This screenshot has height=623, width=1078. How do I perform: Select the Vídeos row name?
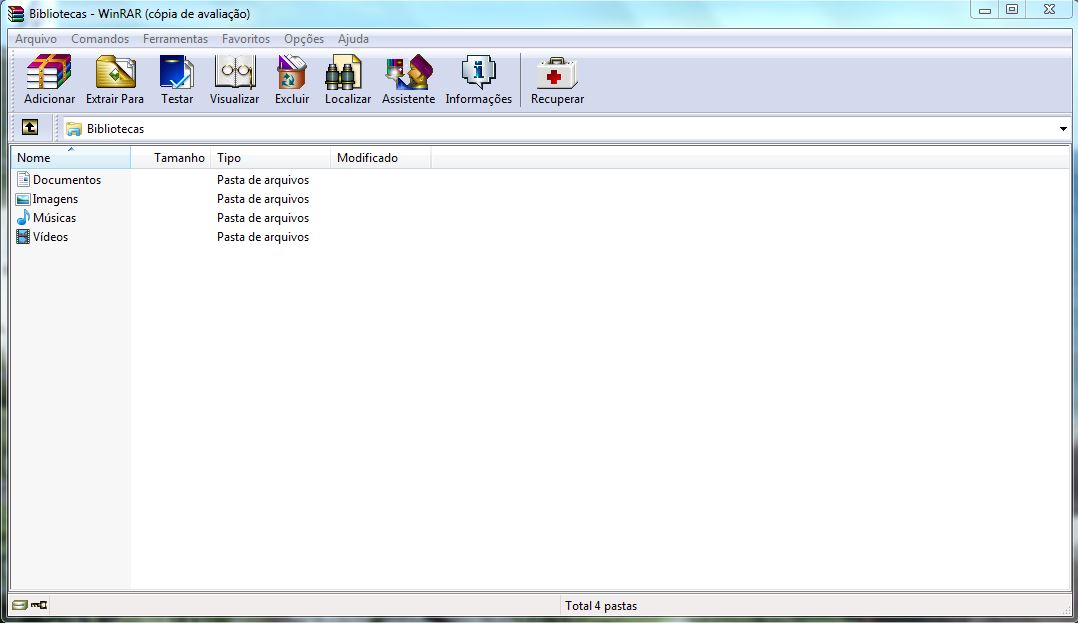click(x=50, y=237)
